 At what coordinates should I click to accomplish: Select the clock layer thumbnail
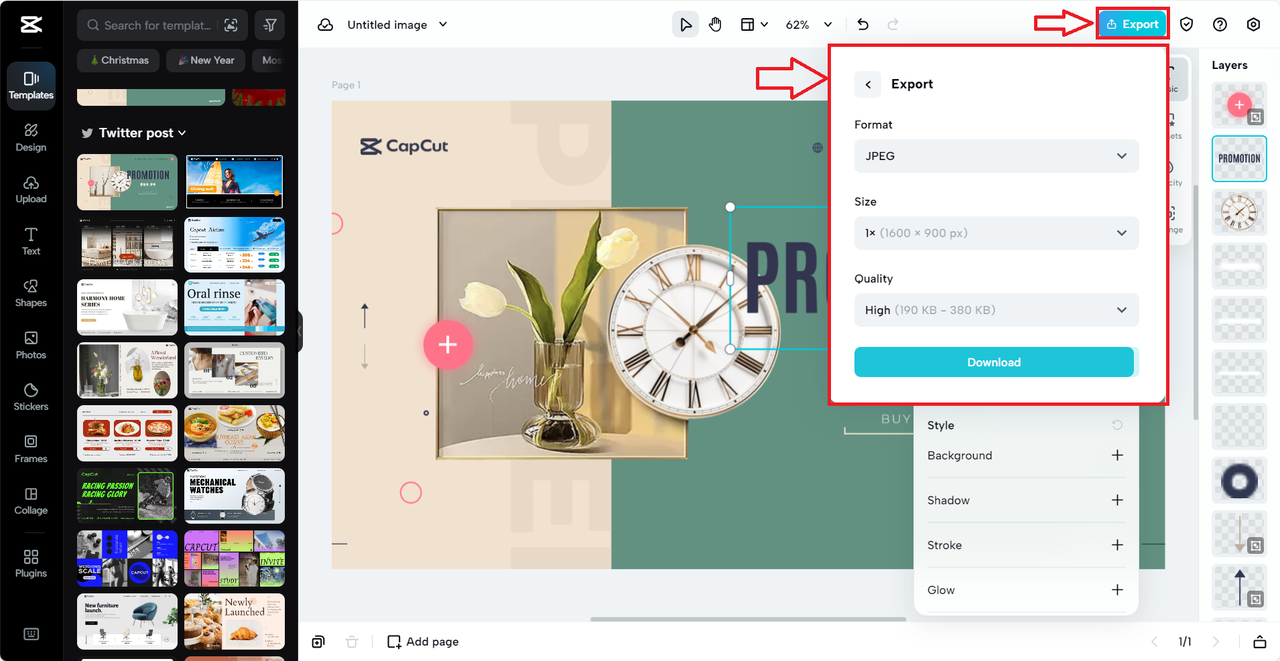(x=1239, y=212)
